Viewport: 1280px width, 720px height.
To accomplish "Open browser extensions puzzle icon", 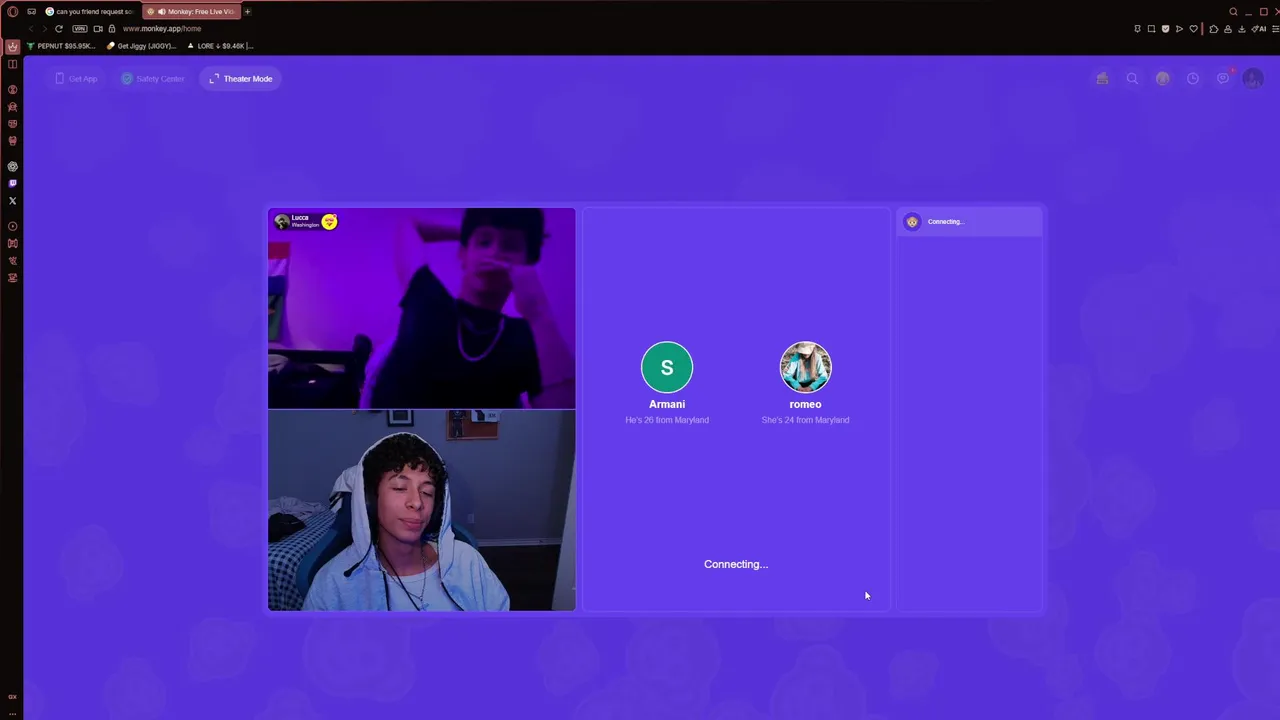I will point(1213,29).
